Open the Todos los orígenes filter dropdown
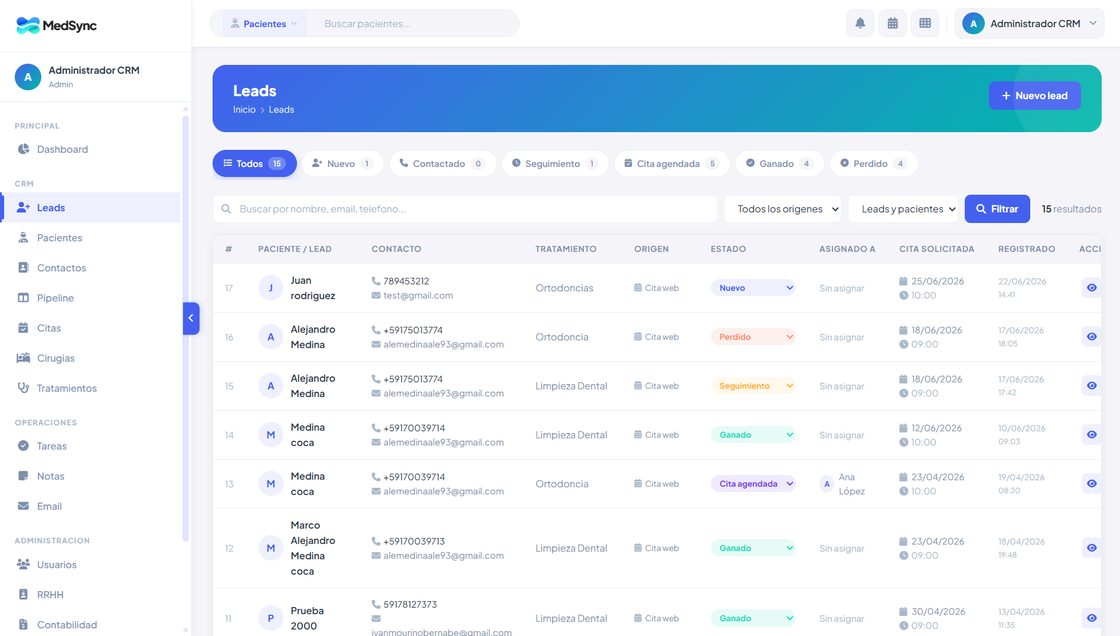1120x636 pixels. coord(783,209)
